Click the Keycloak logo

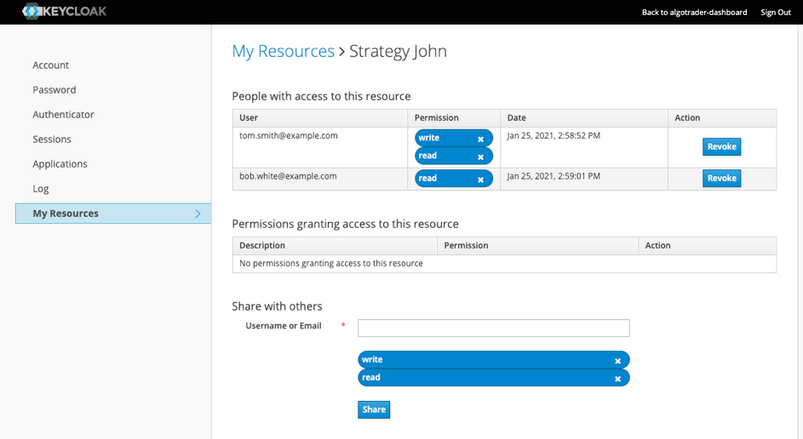tap(65, 11)
